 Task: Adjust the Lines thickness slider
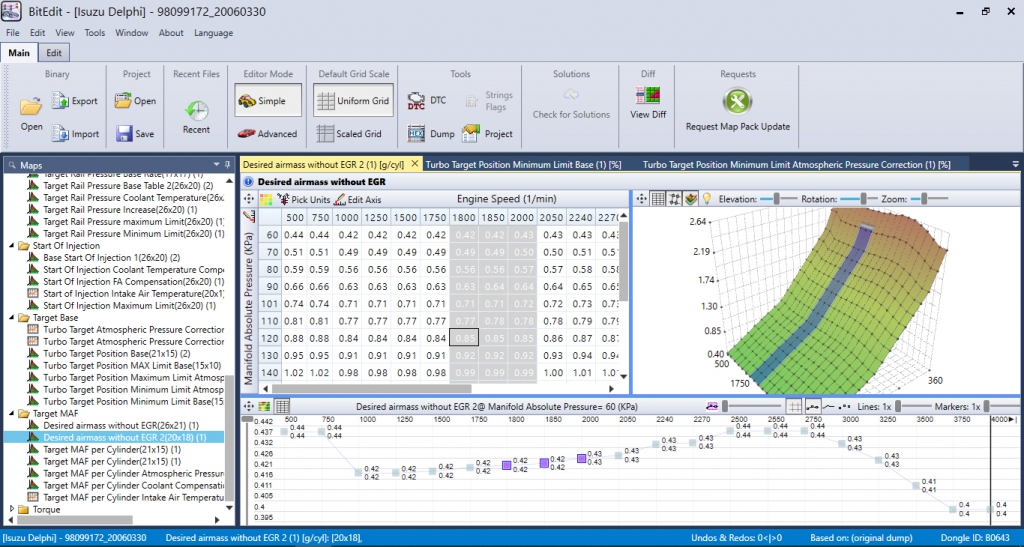(898, 406)
